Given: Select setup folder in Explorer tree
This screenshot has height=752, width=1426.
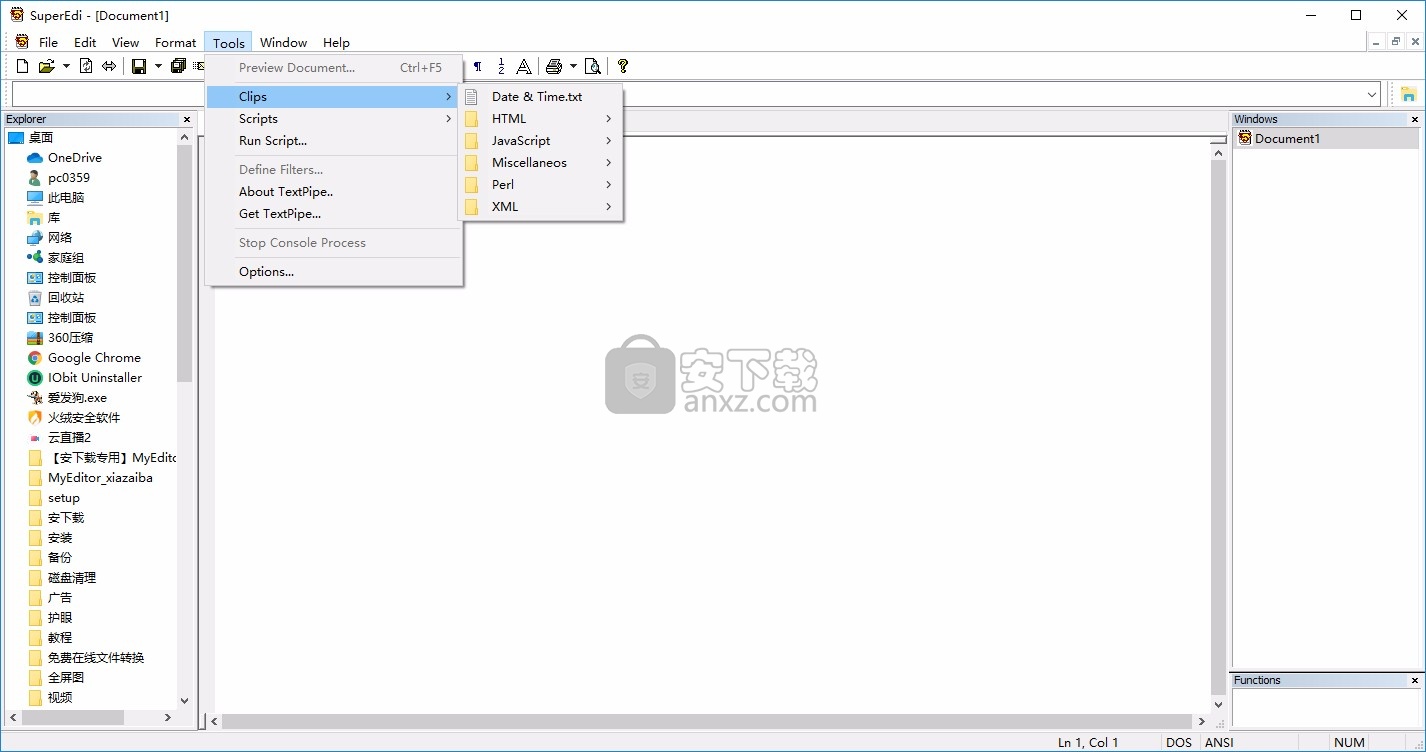Looking at the screenshot, I should tap(64, 497).
